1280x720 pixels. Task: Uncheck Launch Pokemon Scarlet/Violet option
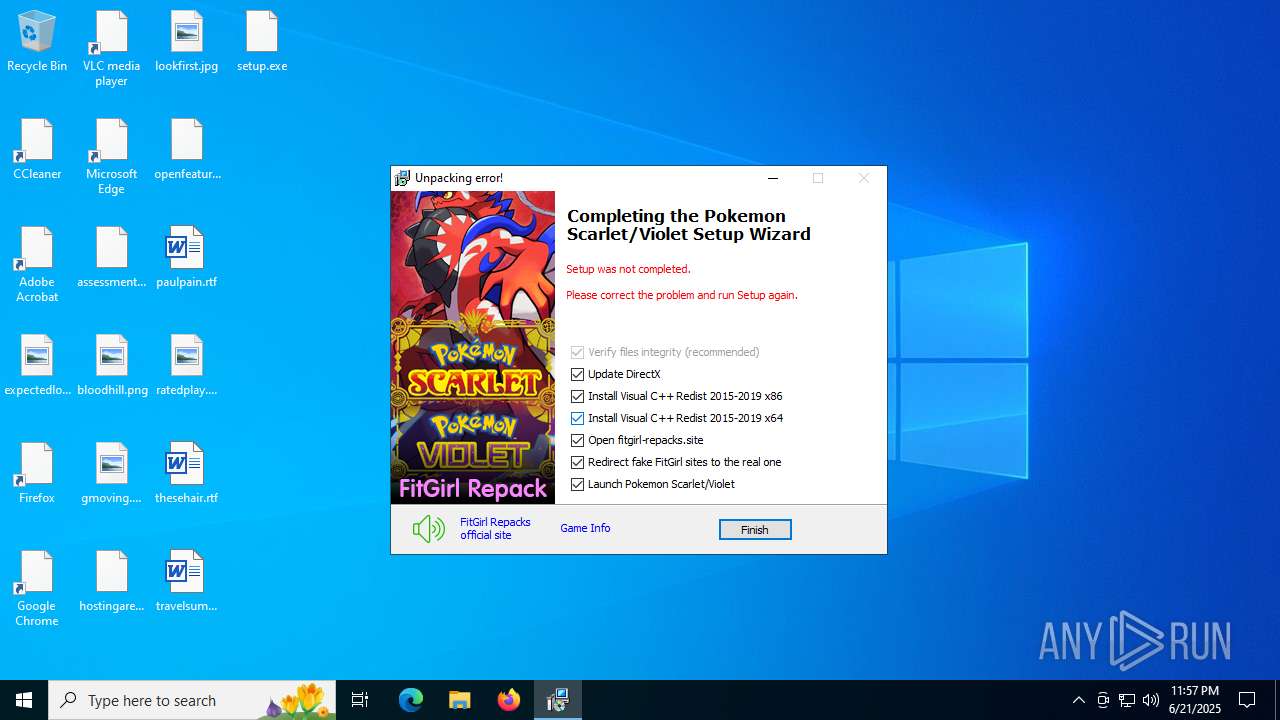click(x=577, y=484)
